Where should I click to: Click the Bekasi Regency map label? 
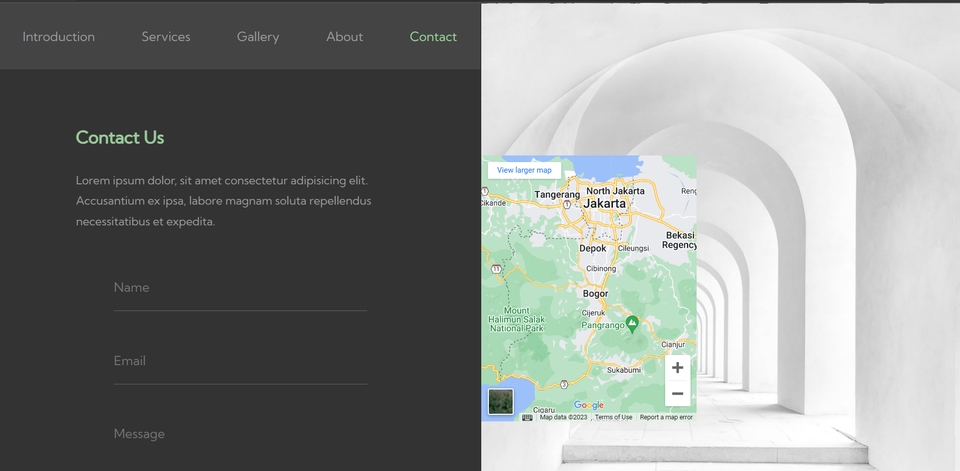click(680, 240)
